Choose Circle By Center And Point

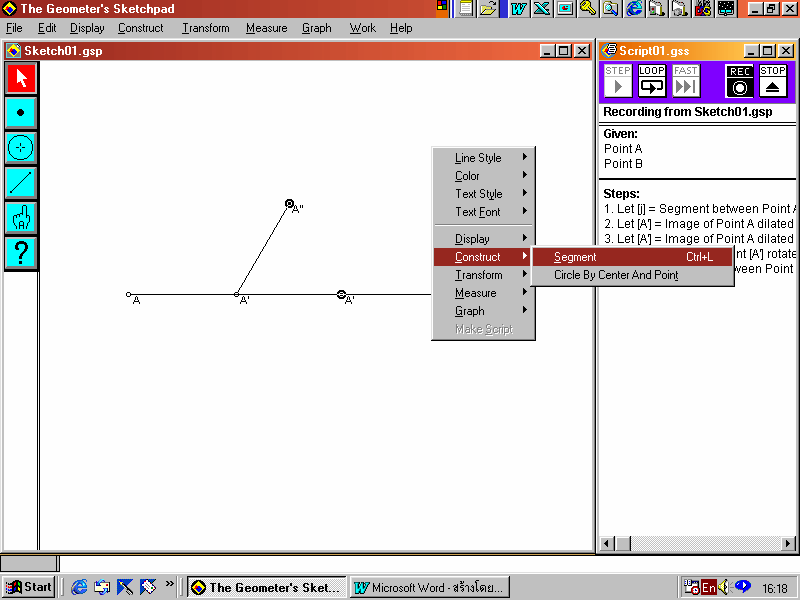click(633, 275)
